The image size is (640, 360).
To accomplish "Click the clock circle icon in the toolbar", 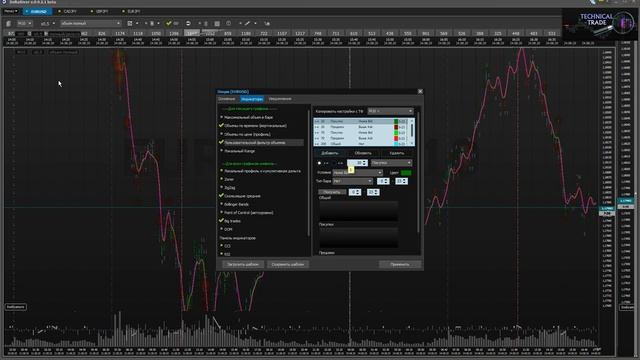I will pyautogui.click(x=229, y=24).
